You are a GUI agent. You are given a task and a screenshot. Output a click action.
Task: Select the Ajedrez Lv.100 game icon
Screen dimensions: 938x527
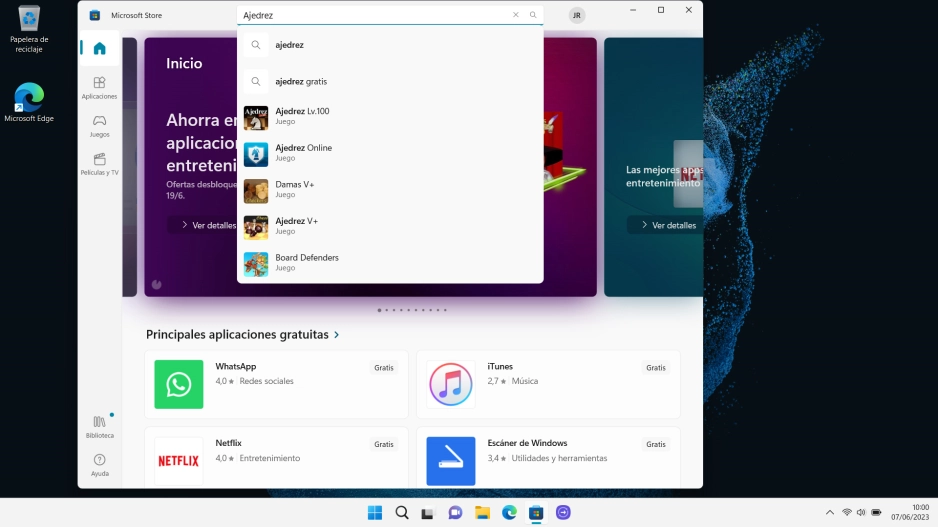pos(255,118)
